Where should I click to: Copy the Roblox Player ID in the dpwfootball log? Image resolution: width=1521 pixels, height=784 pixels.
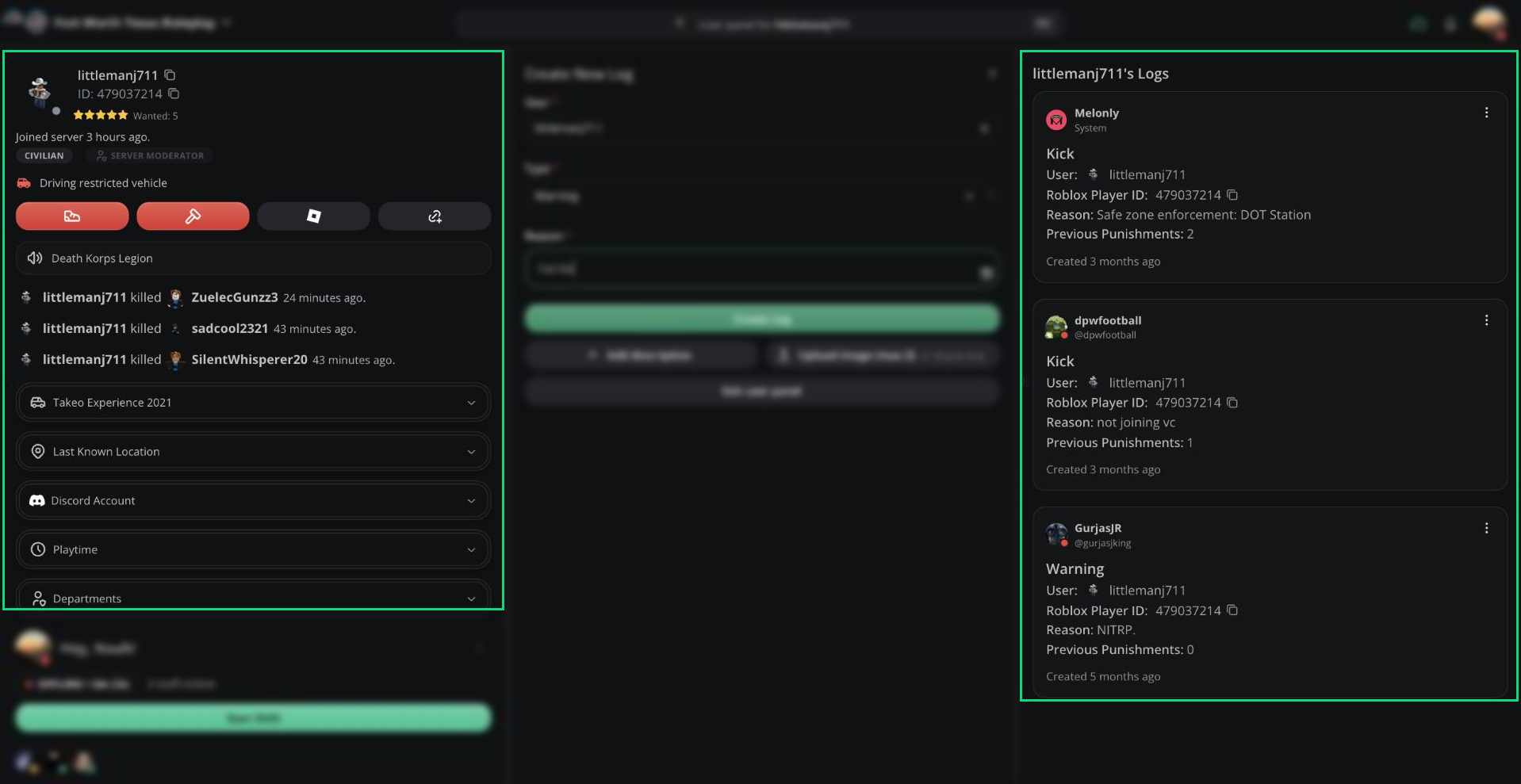1232,403
